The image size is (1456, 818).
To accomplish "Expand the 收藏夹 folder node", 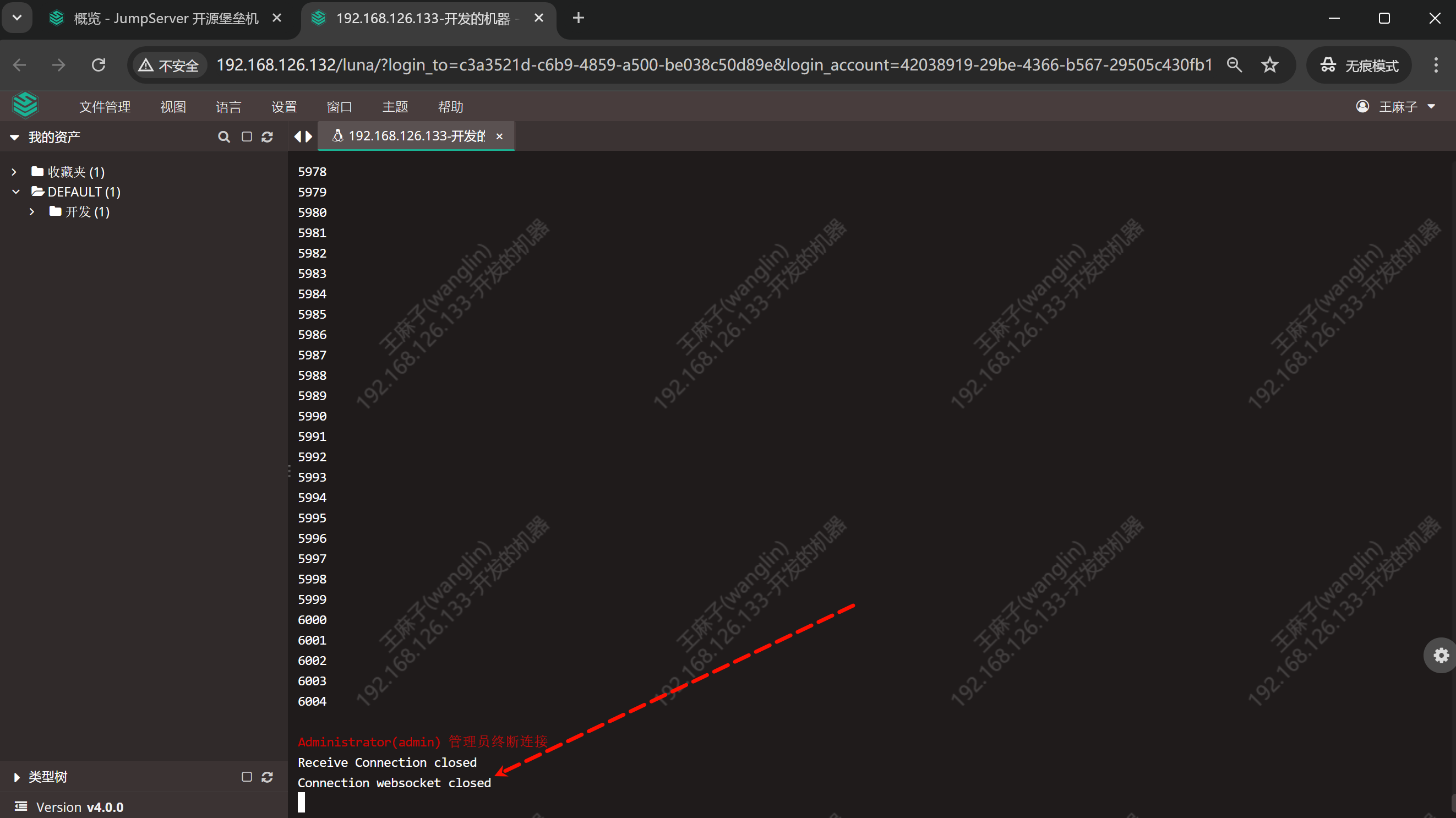I will [15, 172].
